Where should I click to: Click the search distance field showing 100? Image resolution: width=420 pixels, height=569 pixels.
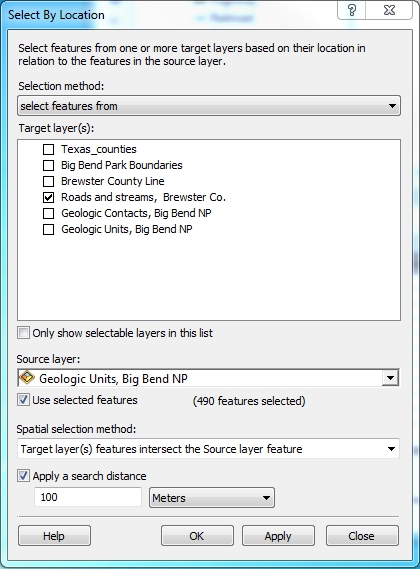click(x=87, y=497)
